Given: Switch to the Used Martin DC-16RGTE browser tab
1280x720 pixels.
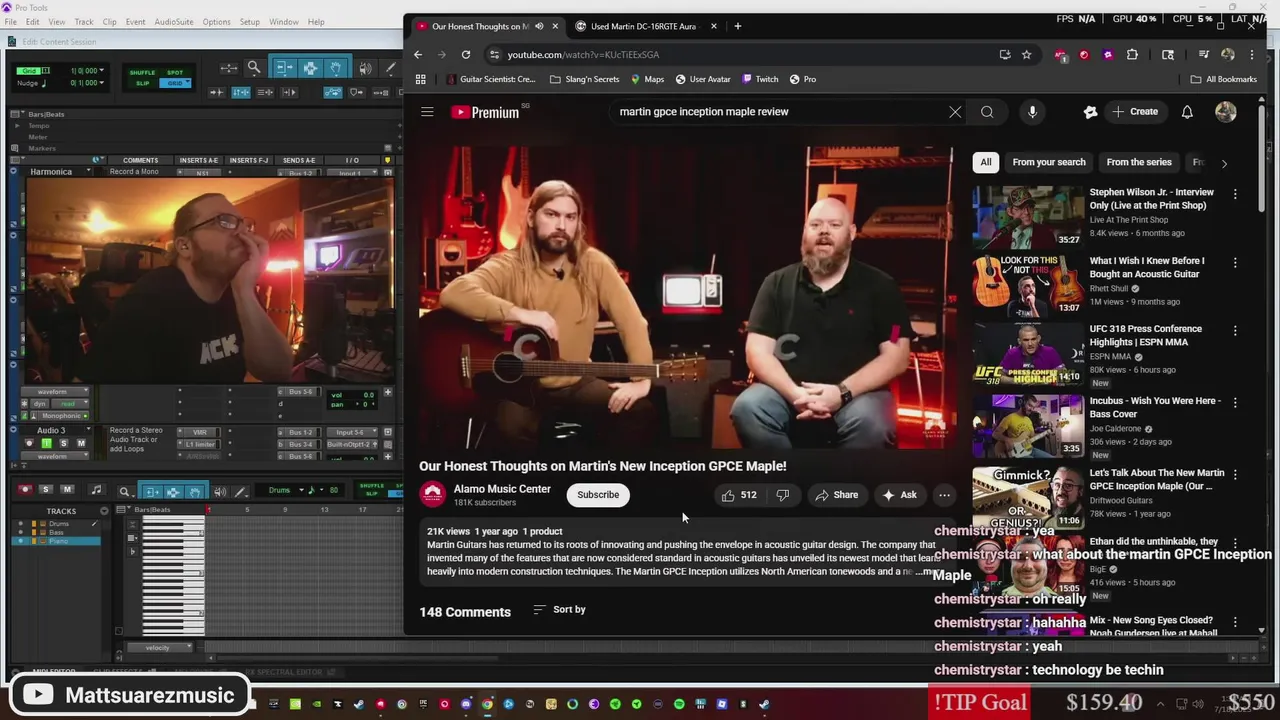Looking at the screenshot, I should (x=643, y=26).
